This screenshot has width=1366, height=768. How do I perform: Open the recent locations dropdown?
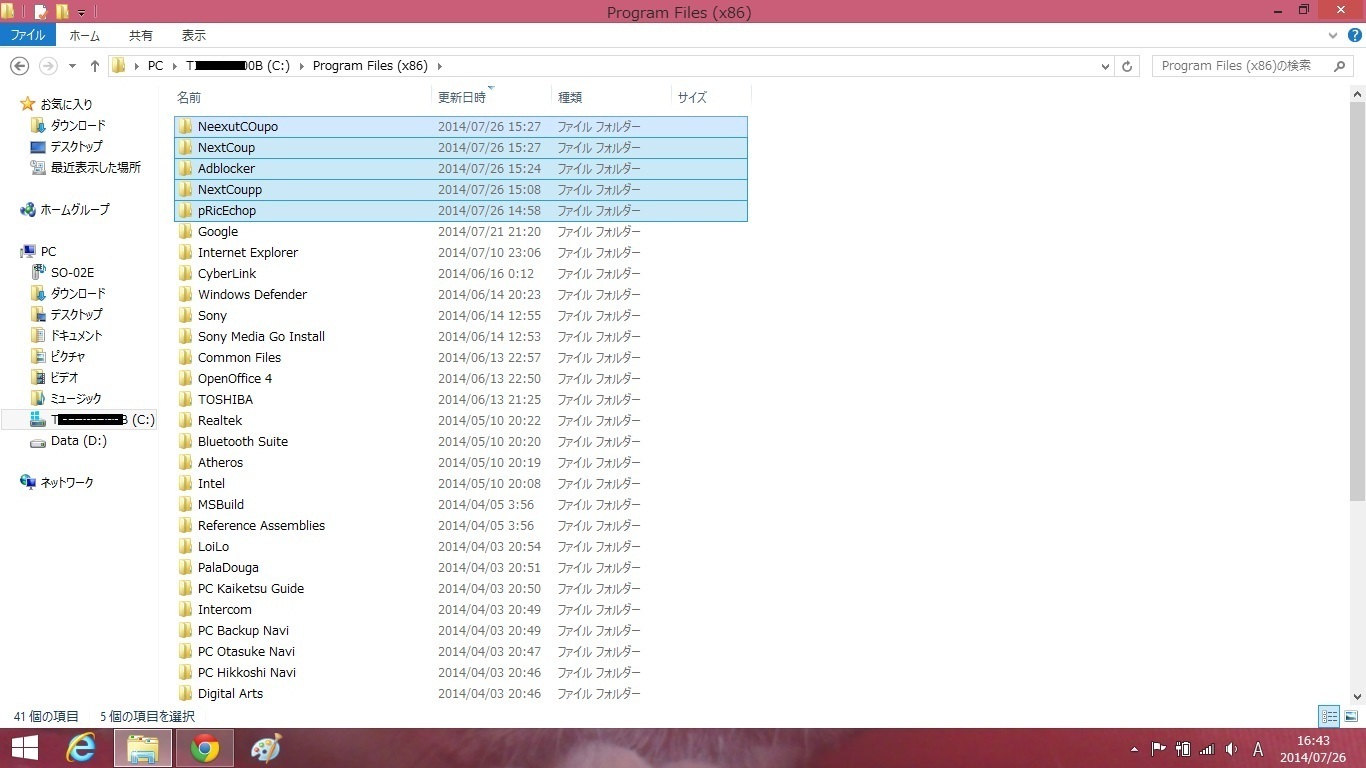tap(72, 66)
